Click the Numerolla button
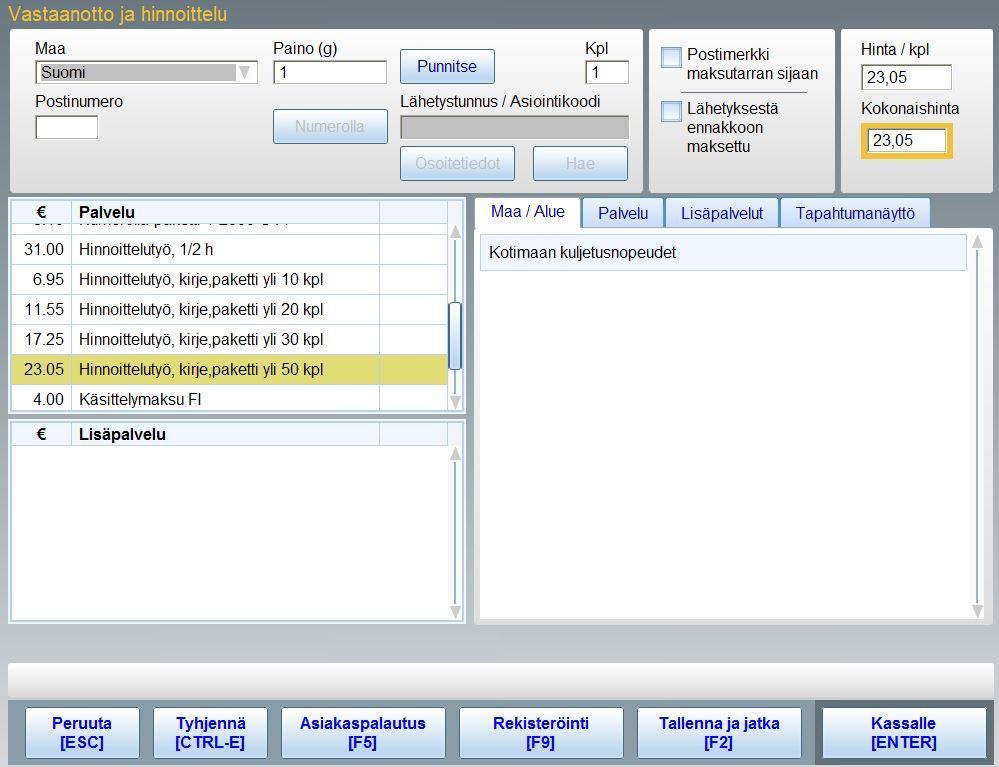The width and height of the screenshot is (999, 767). point(330,126)
